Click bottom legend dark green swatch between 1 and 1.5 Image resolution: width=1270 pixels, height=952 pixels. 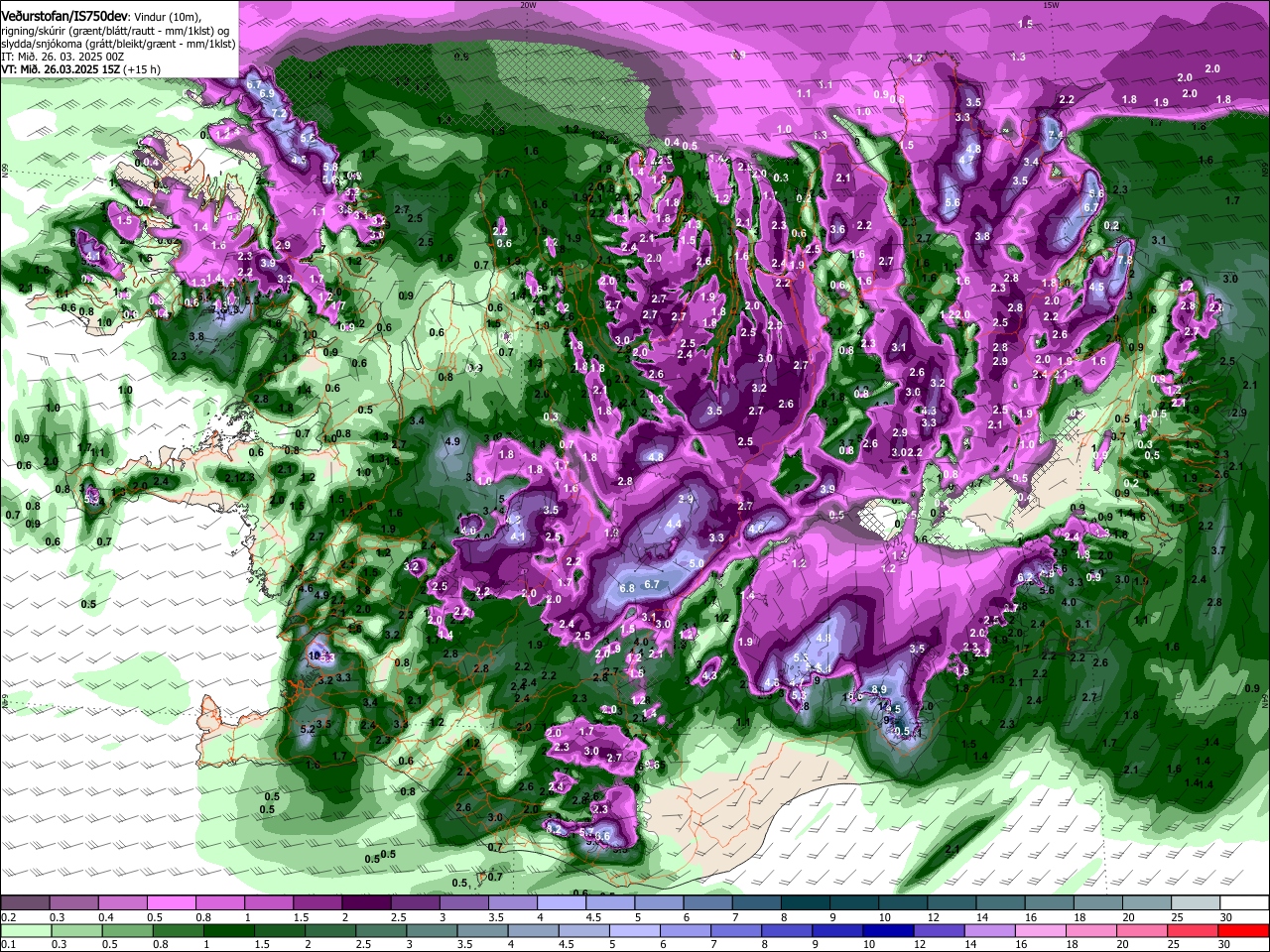[x=228, y=930]
